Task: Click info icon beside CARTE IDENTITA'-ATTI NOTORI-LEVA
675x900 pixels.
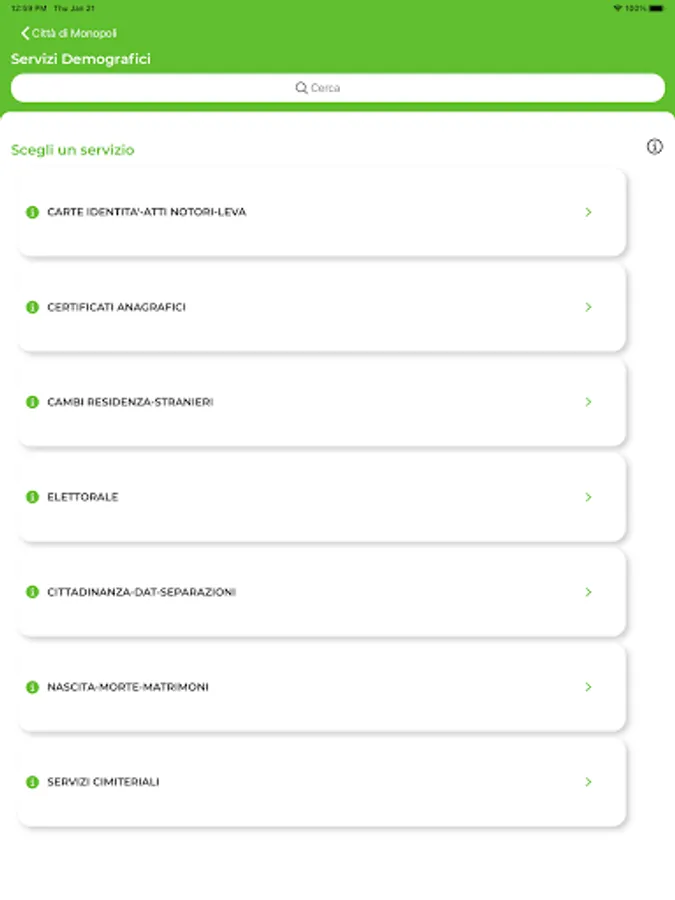Action: [32, 212]
